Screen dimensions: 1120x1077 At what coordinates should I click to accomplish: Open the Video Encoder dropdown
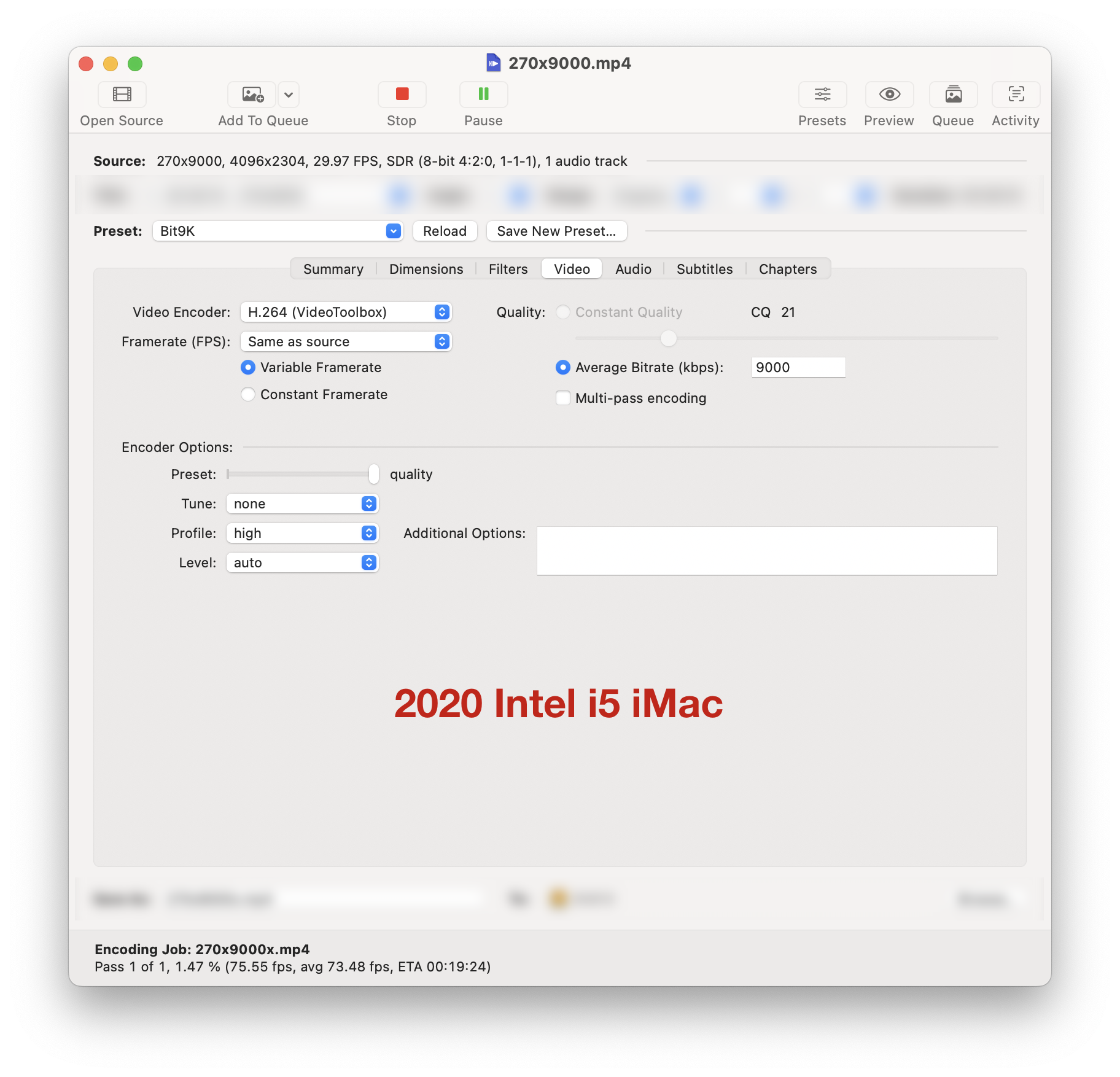click(346, 312)
